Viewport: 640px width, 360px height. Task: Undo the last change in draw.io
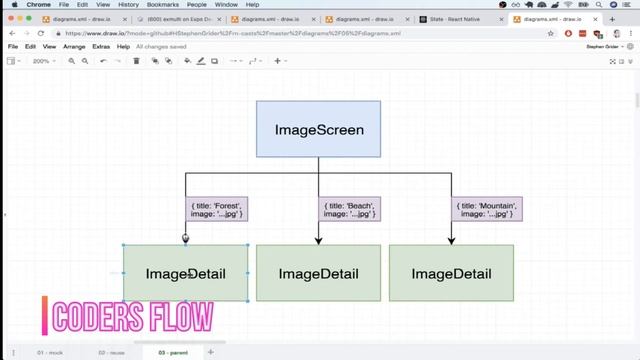(x=103, y=61)
